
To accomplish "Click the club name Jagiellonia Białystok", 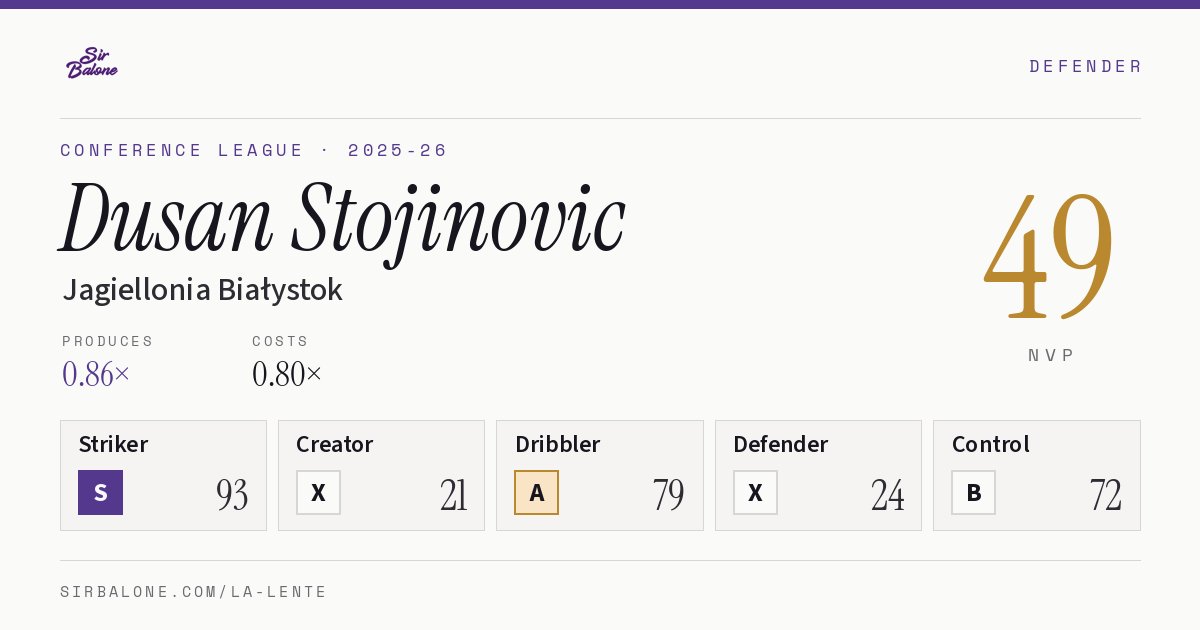I will (202, 290).
